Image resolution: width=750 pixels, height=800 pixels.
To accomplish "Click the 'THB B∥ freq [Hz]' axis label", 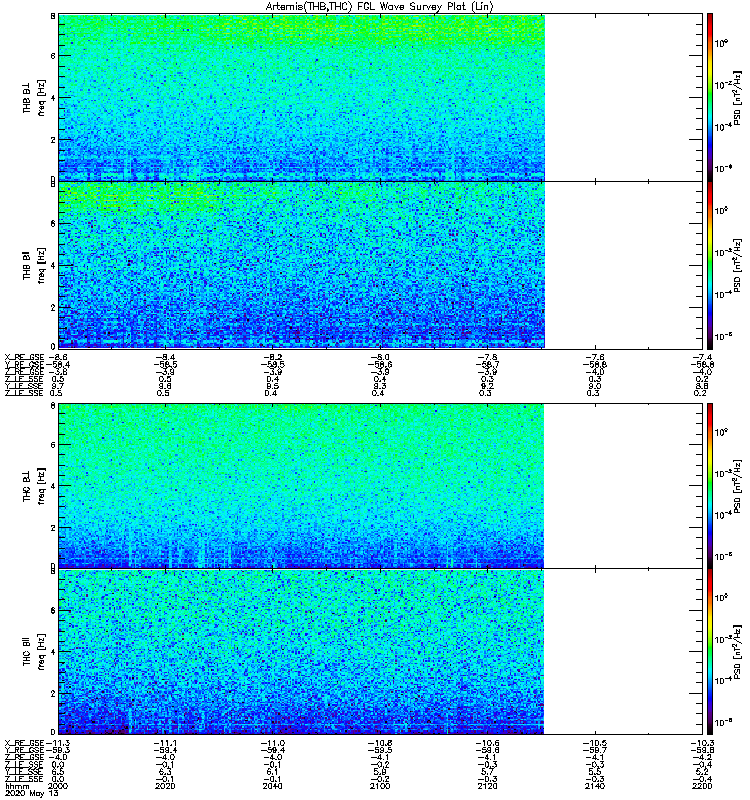I will click(34, 265).
